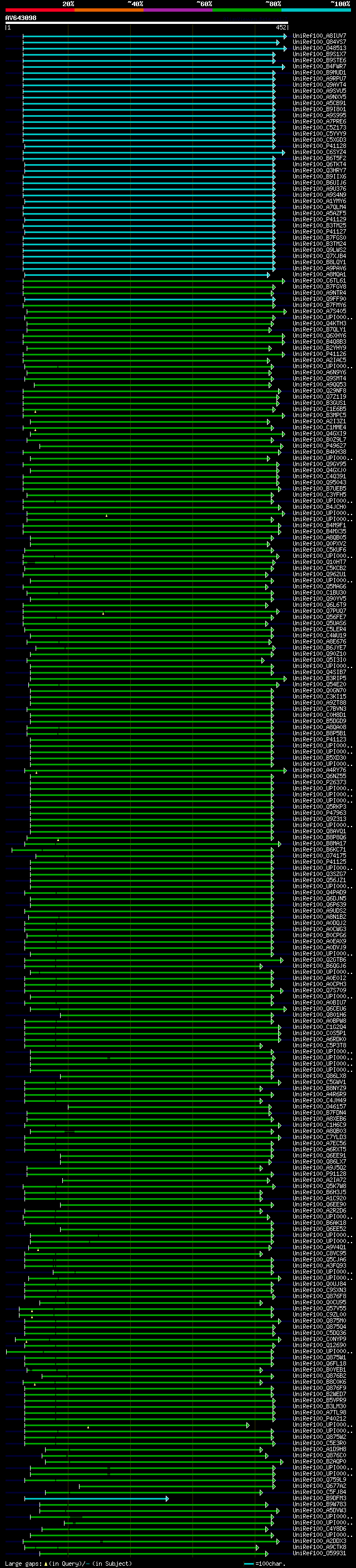Select label UniRef100_C5Z173
Viewport: 356px width, 1568px height.
pos(319,128)
